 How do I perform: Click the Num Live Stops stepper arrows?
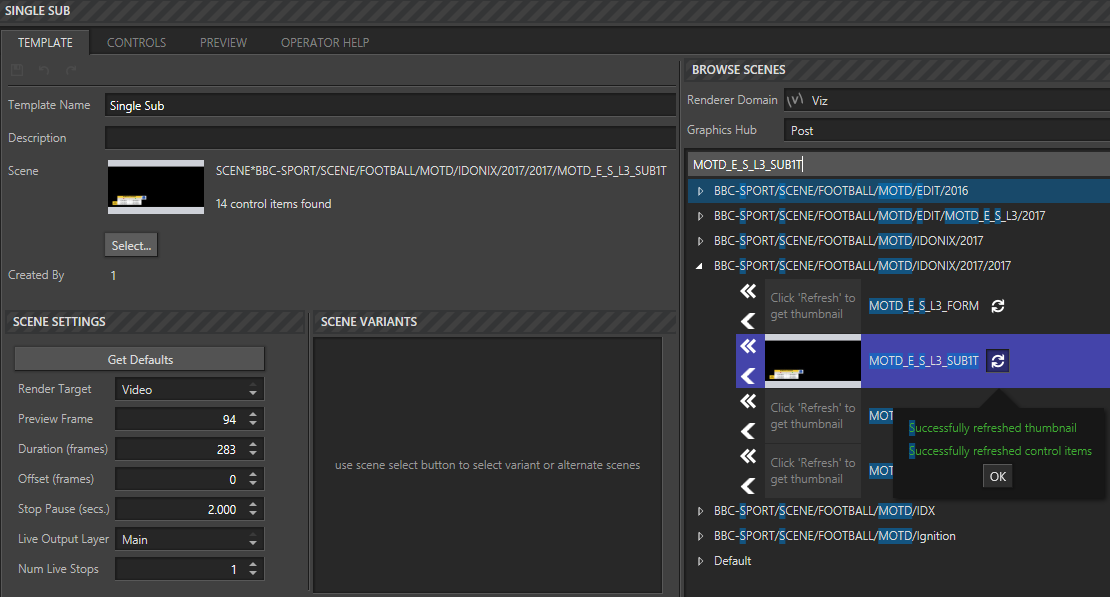[253, 569]
